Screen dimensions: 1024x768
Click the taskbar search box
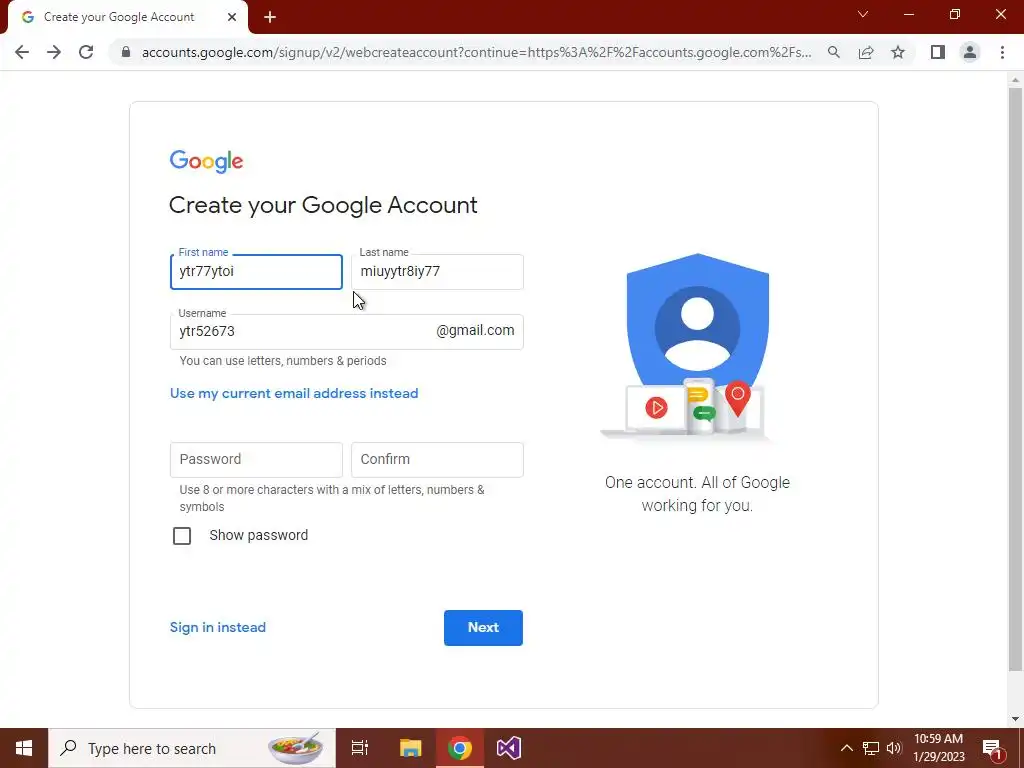[192, 748]
